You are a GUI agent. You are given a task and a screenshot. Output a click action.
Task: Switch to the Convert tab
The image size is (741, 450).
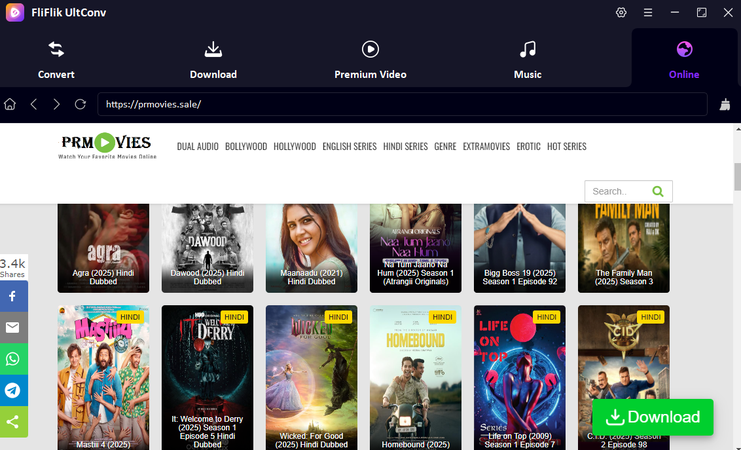[x=56, y=60]
